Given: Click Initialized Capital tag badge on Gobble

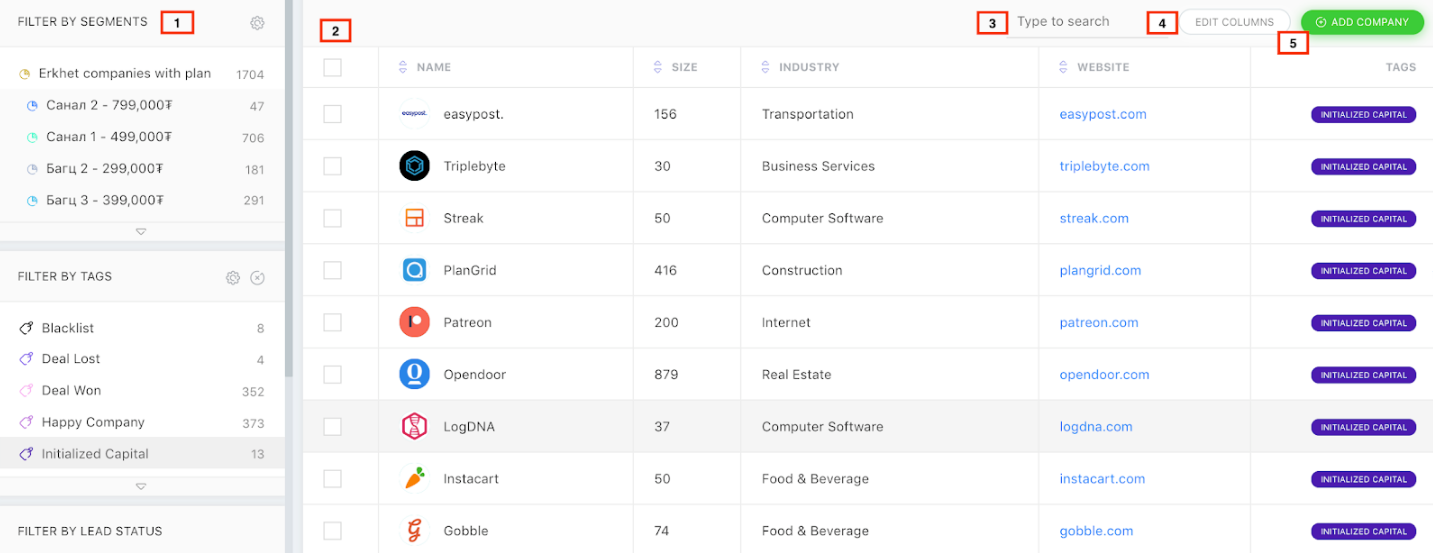Looking at the screenshot, I should (1363, 531).
